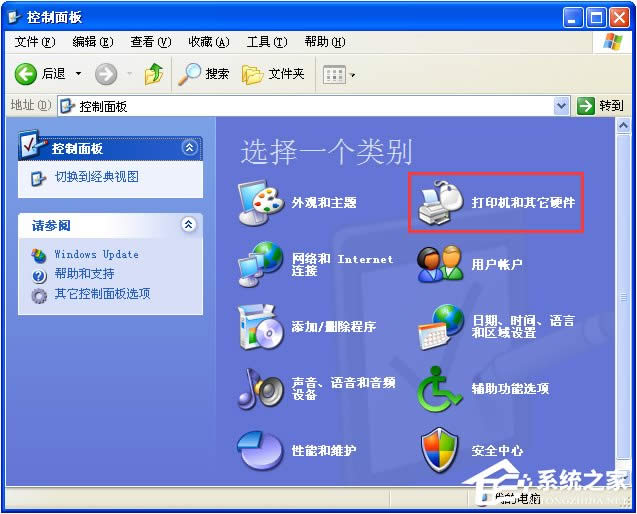Collapse the 请参阅 sidebar section
Image resolution: width=637 pixels, height=514 pixels.
click(189, 225)
